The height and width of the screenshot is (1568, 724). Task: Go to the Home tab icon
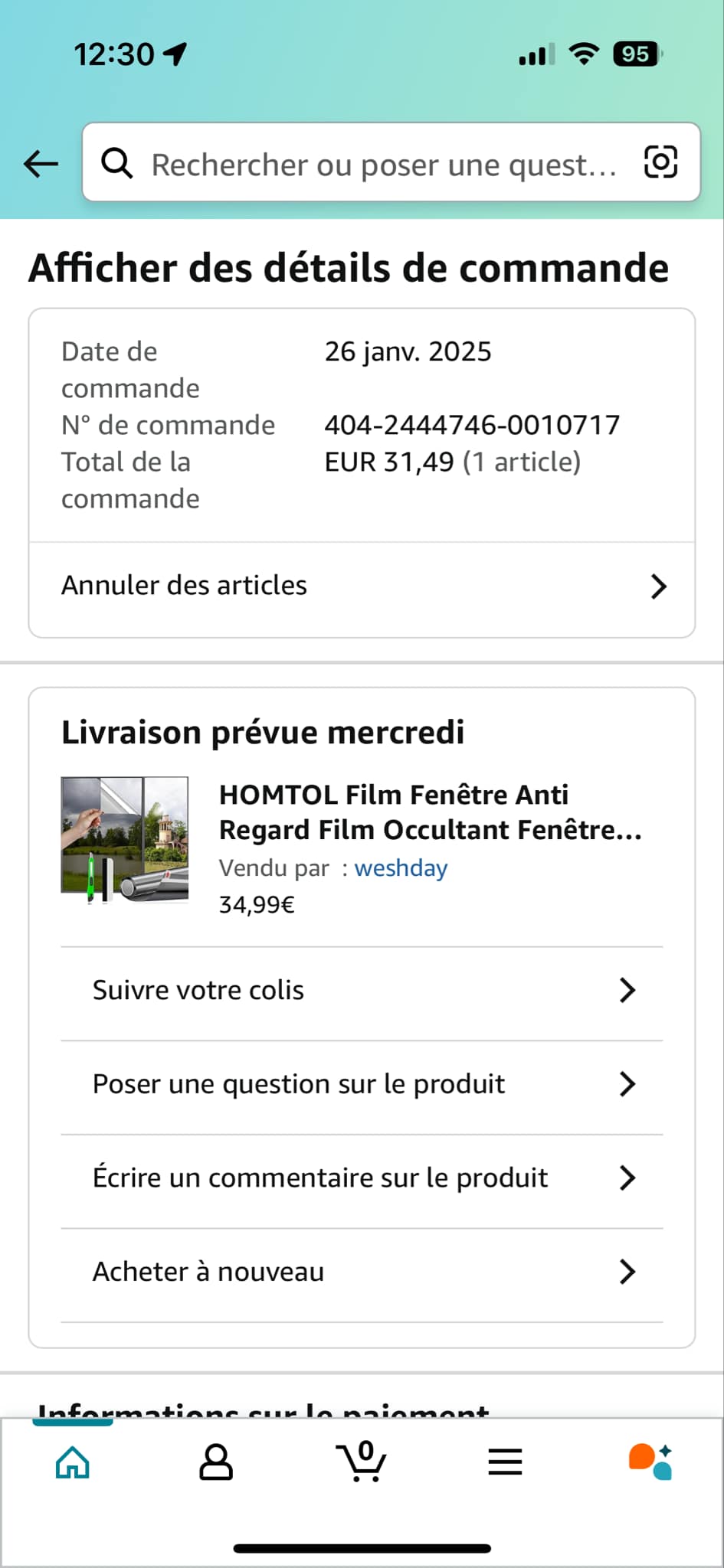click(73, 1463)
